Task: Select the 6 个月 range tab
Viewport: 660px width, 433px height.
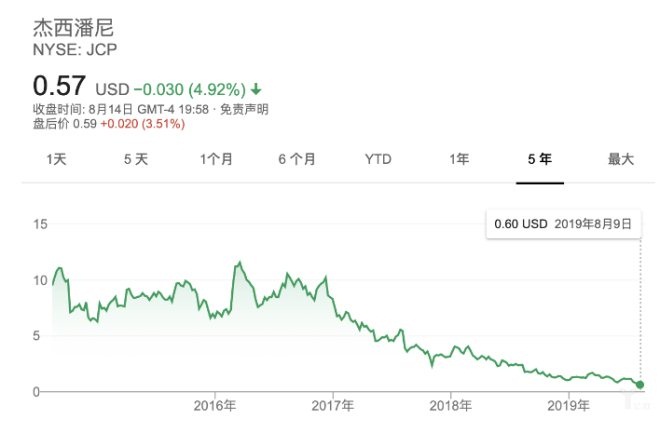Action: click(297, 159)
